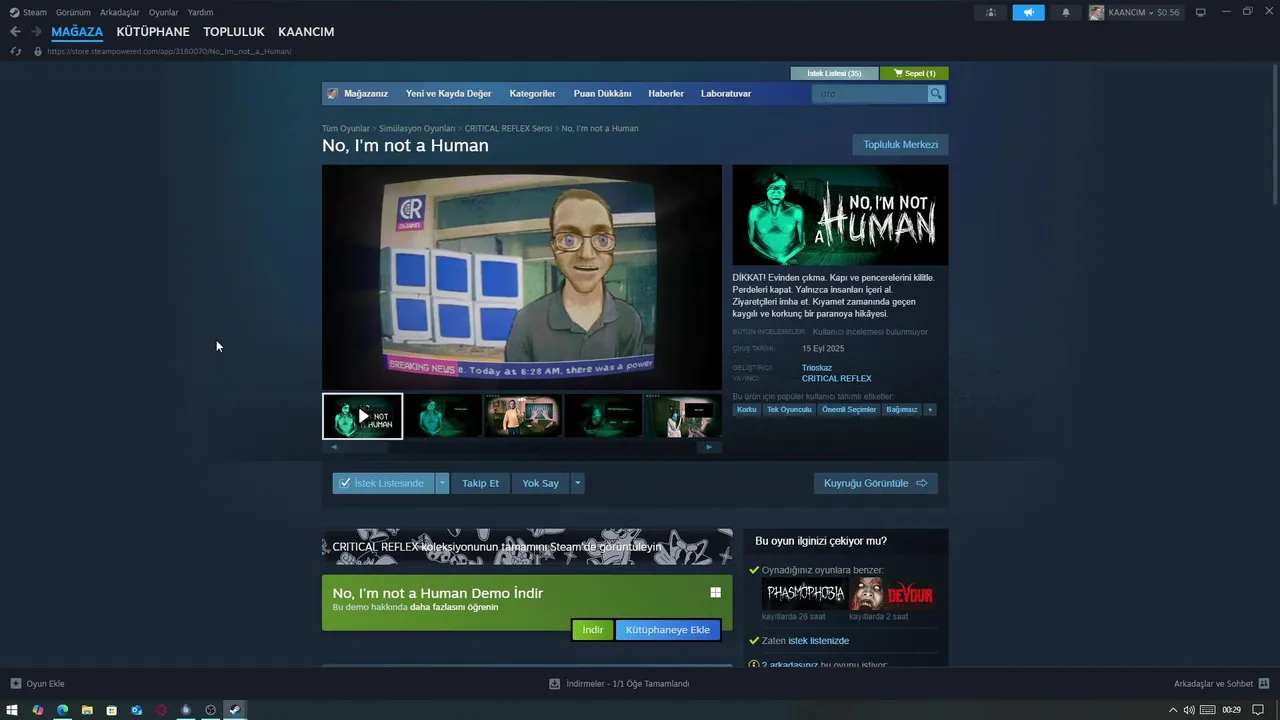The image size is (1280, 720).
Task: Open the Phasmophobia similar game thumbnail
Action: pyautogui.click(x=805, y=594)
